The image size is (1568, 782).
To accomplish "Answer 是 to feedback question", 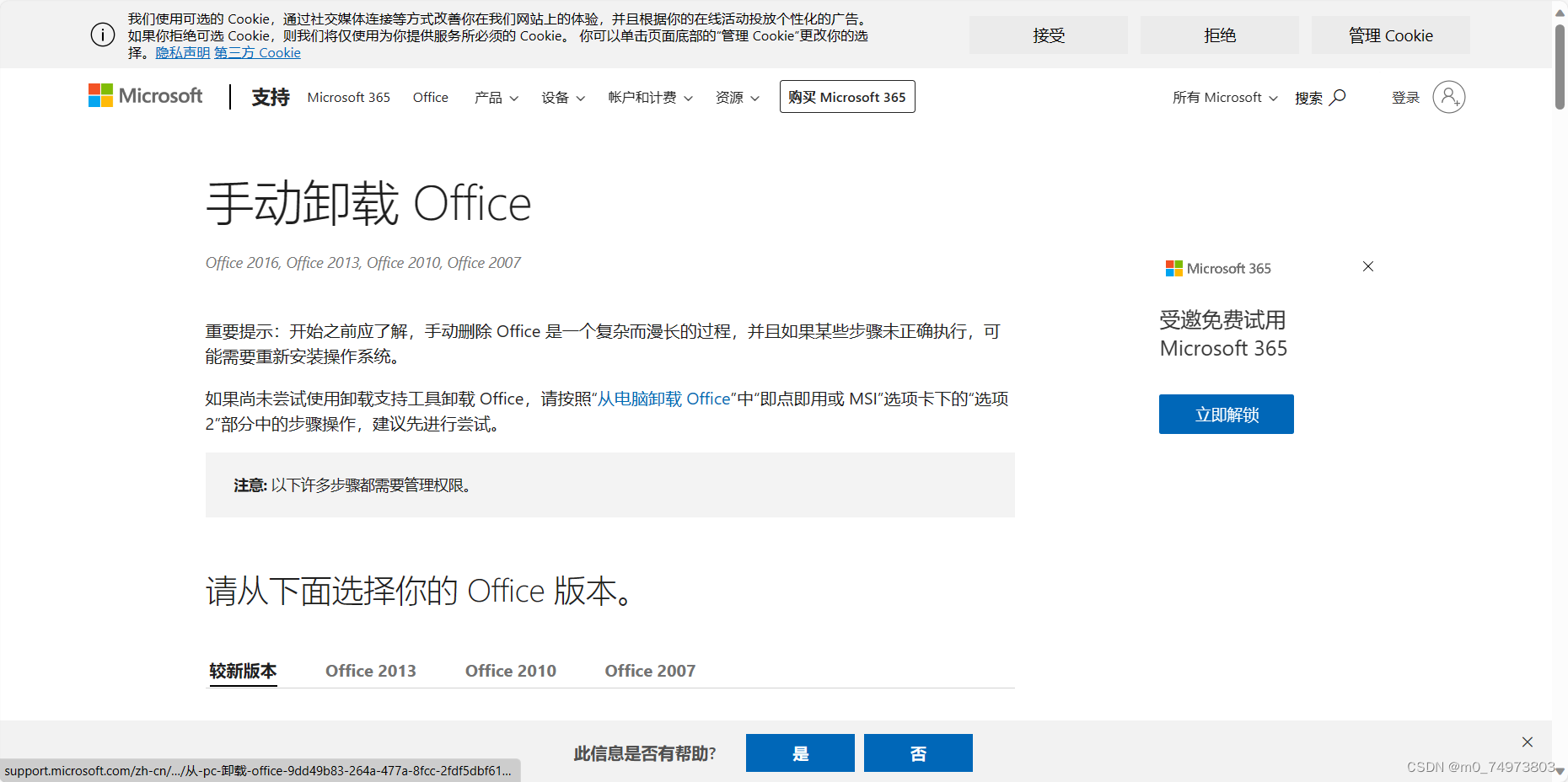I will click(800, 753).
